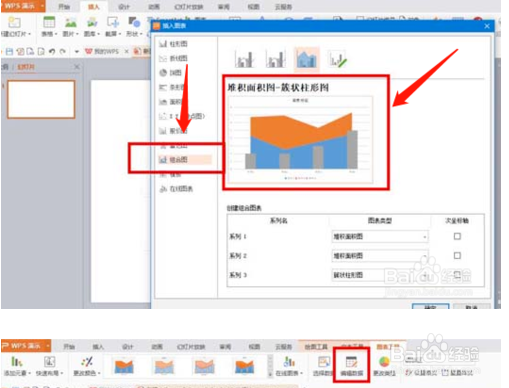Select the blank slide thumbnail in the slide panel

point(41,99)
